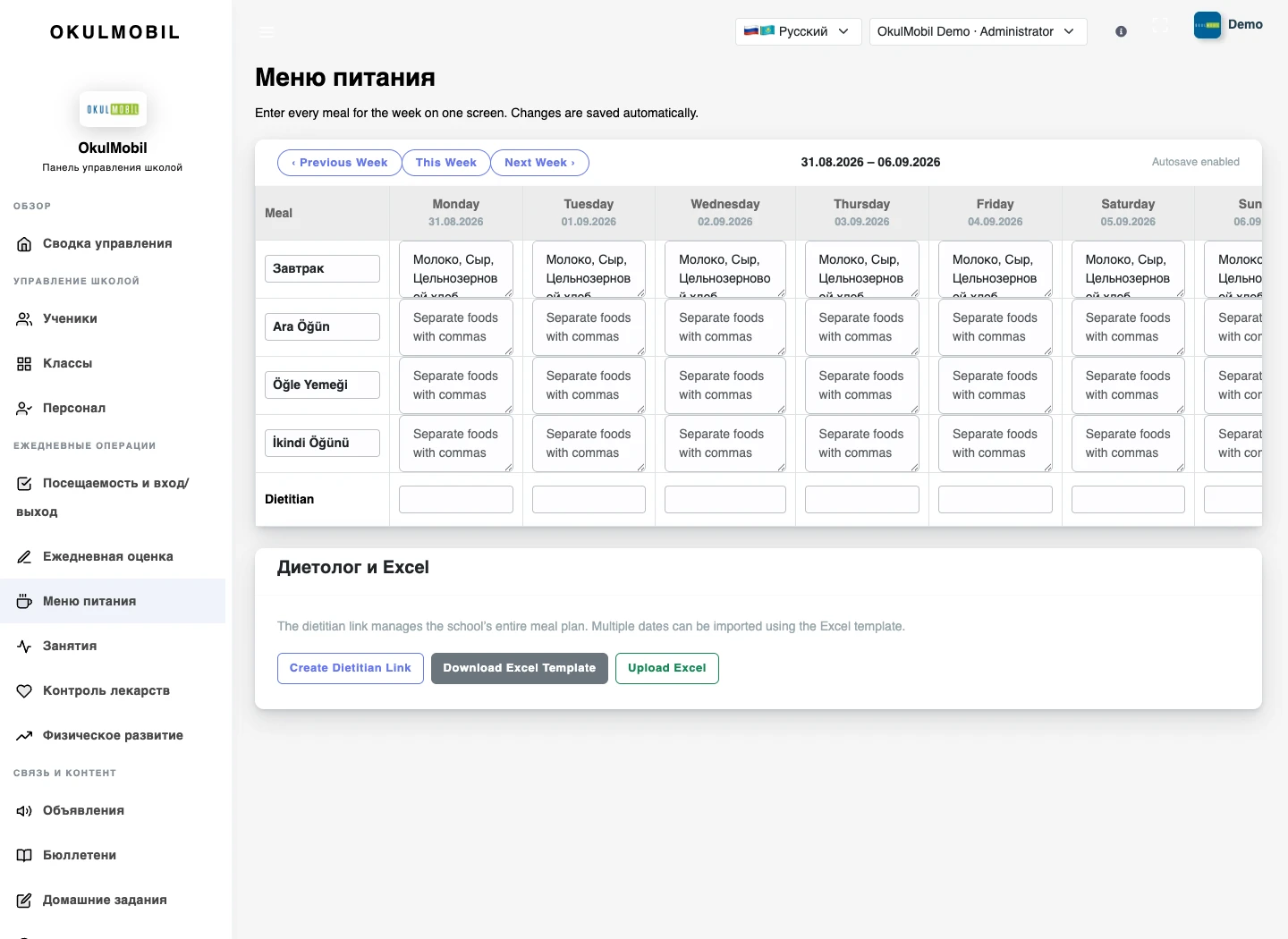Viewport: 1288px width, 939px height.
Task: Edit the Завтрак meal name field
Action: pos(322,269)
